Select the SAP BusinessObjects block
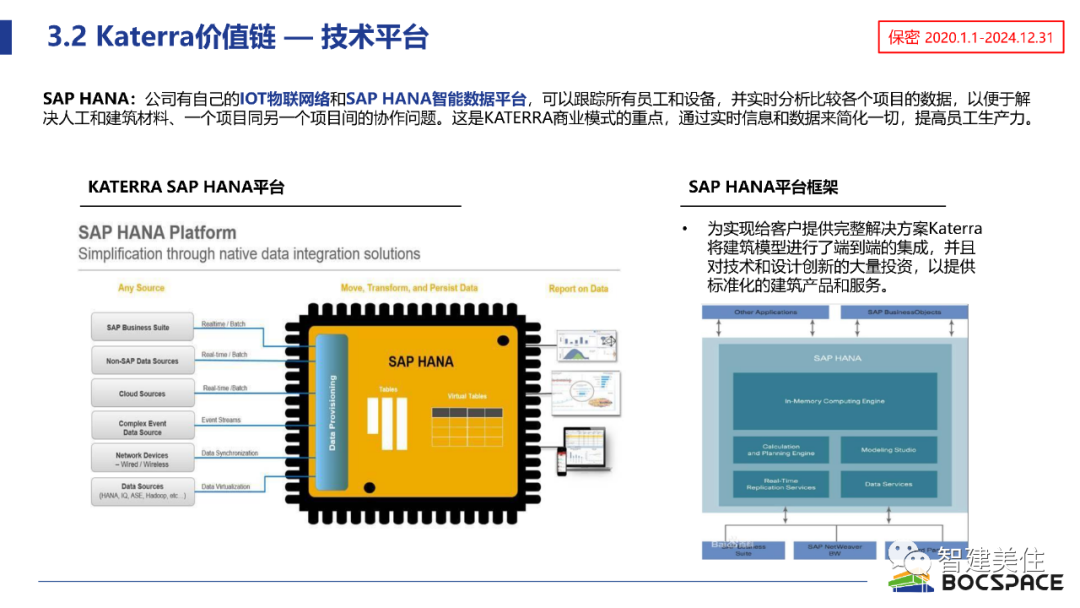 (904, 313)
